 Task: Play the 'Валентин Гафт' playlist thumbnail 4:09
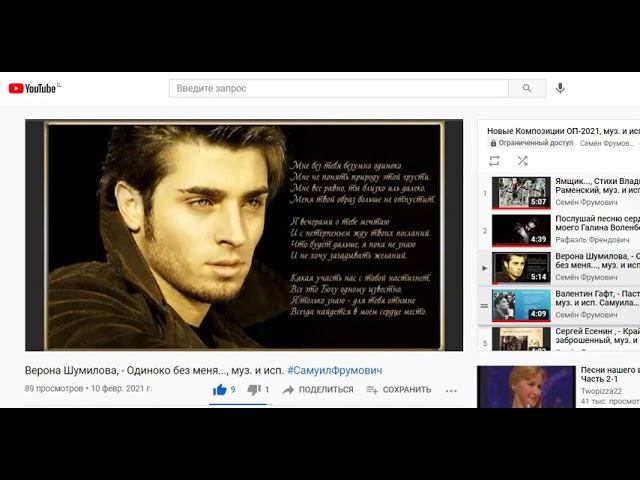tap(521, 306)
